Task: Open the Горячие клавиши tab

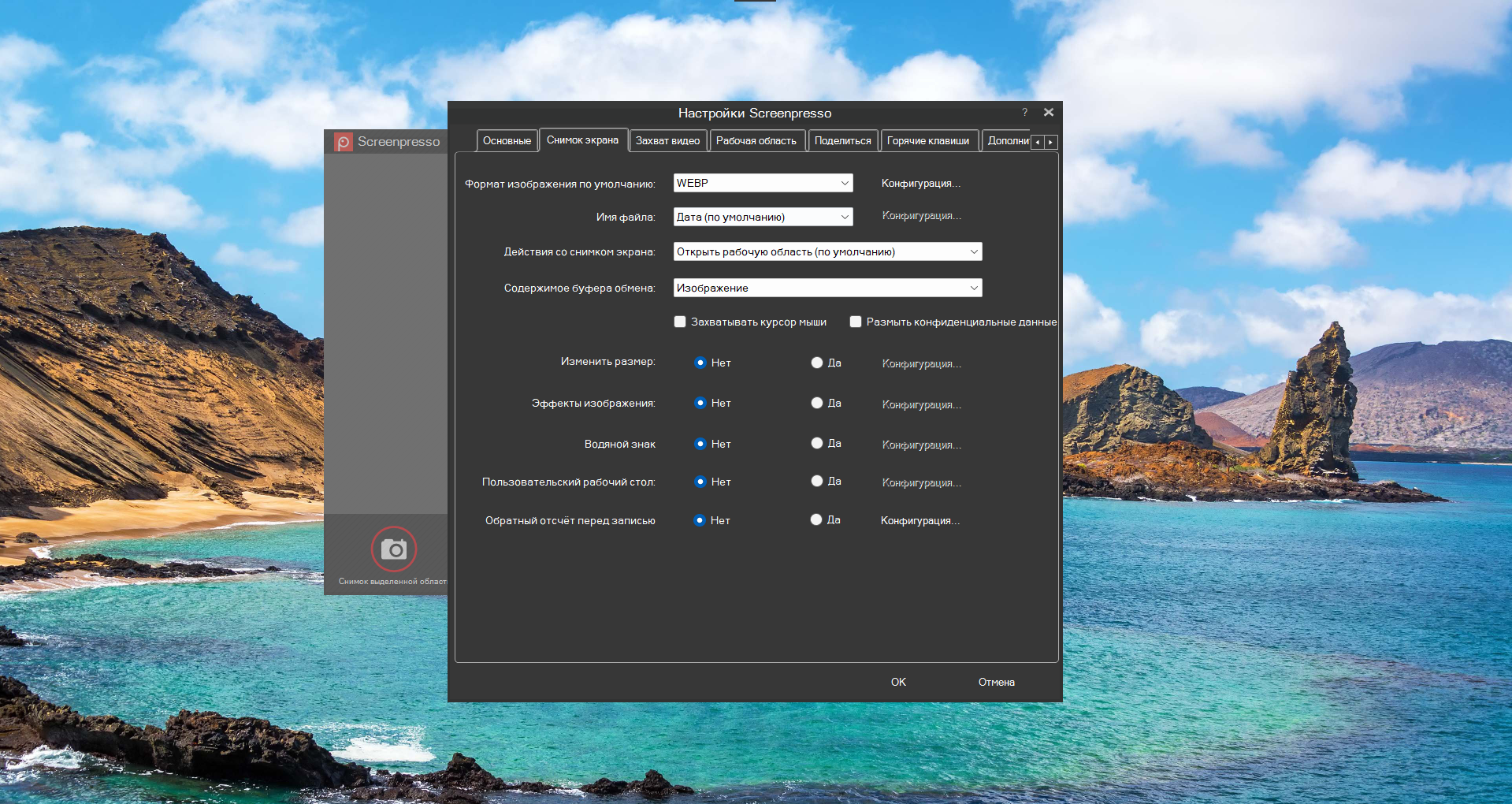Action: pyautogui.click(x=928, y=141)
